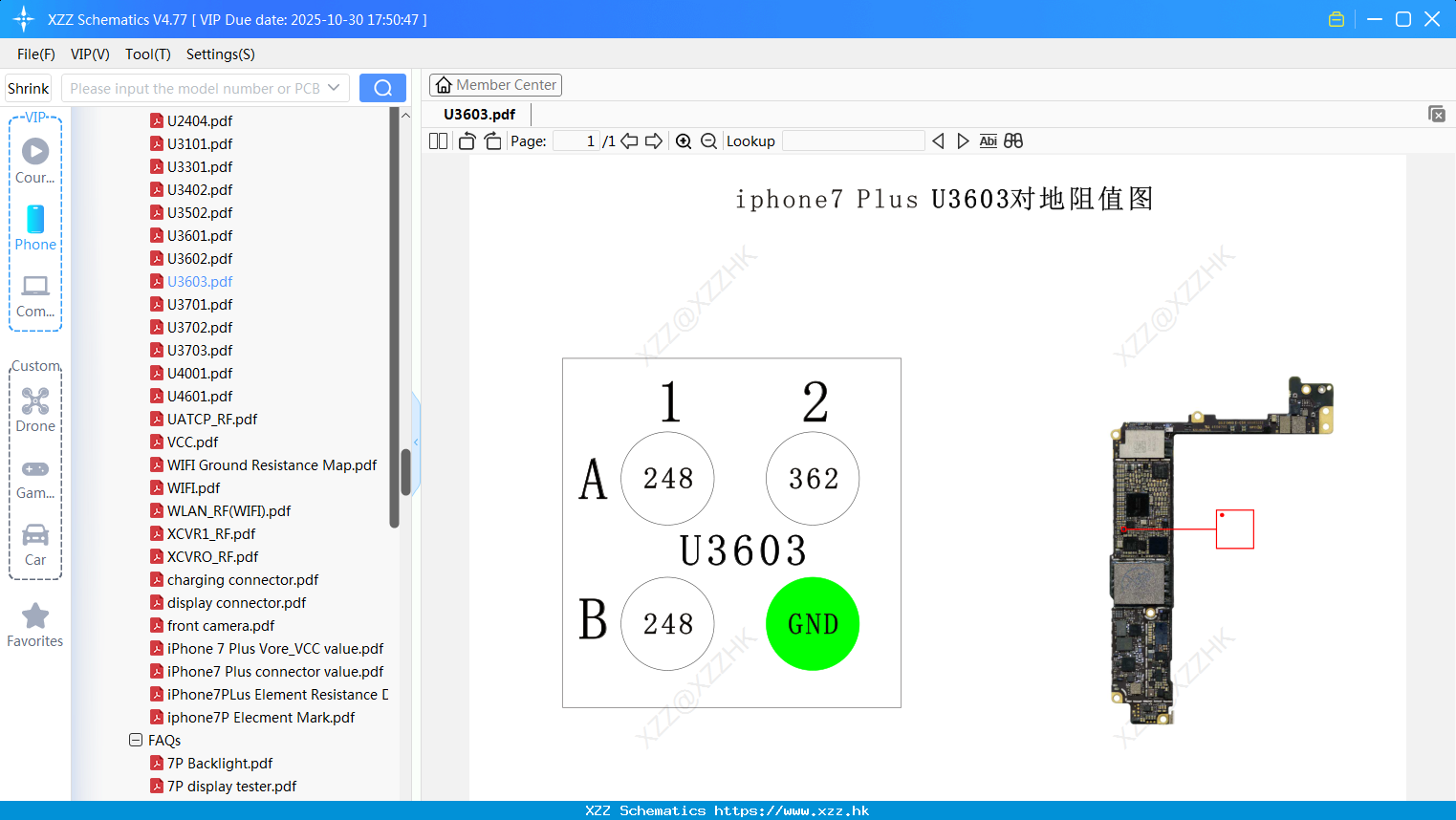Open the File(F) menu
1456x820 pixels.
coord(36,54)
